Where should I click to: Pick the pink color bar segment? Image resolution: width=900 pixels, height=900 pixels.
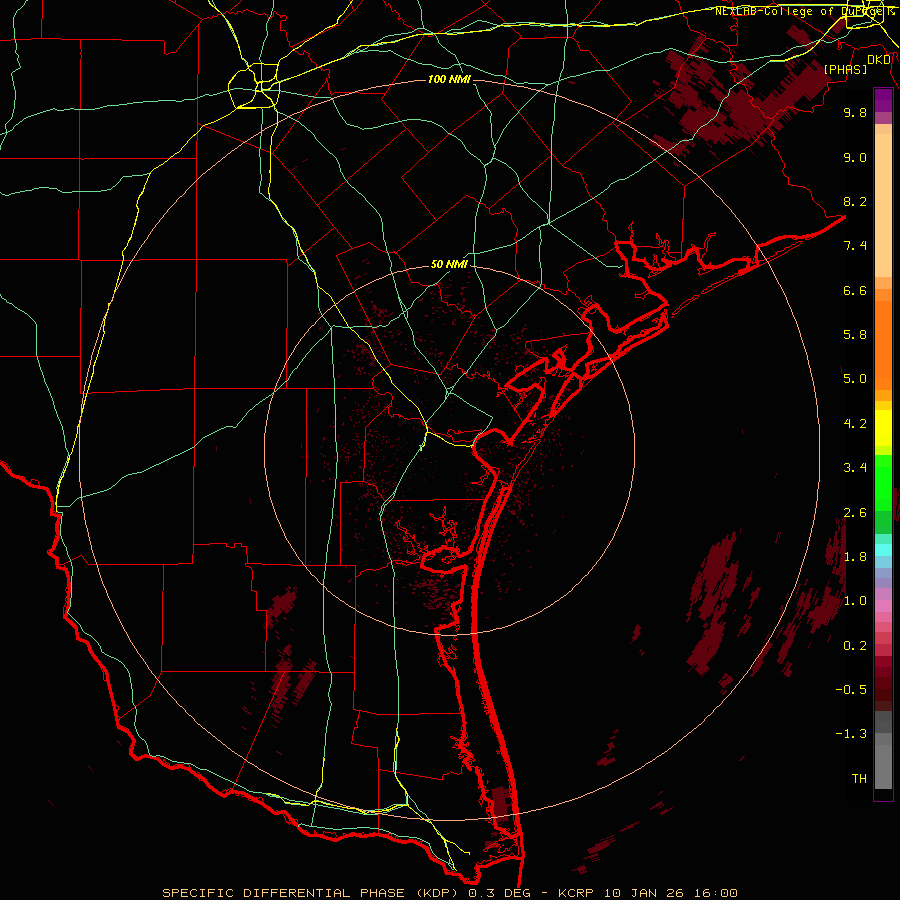click(x=883, y=606)
